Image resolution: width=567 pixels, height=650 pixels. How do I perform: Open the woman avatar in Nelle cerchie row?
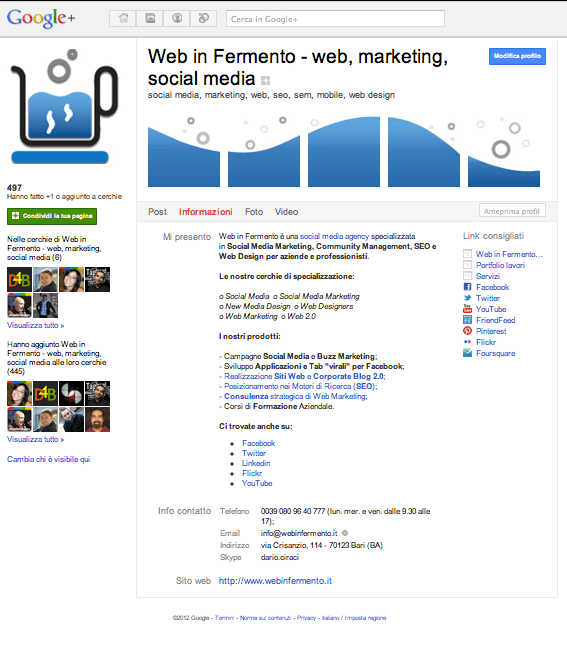(x=71, y=279)
